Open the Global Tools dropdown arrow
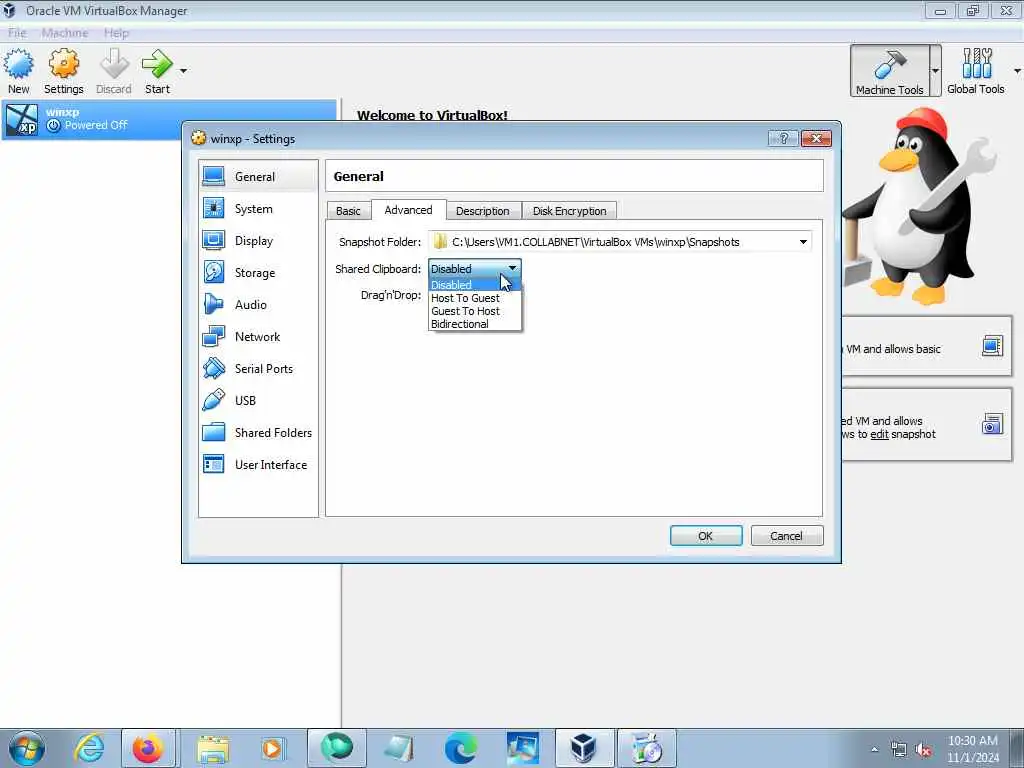1024x768 pixels. tap(1017, 71)
